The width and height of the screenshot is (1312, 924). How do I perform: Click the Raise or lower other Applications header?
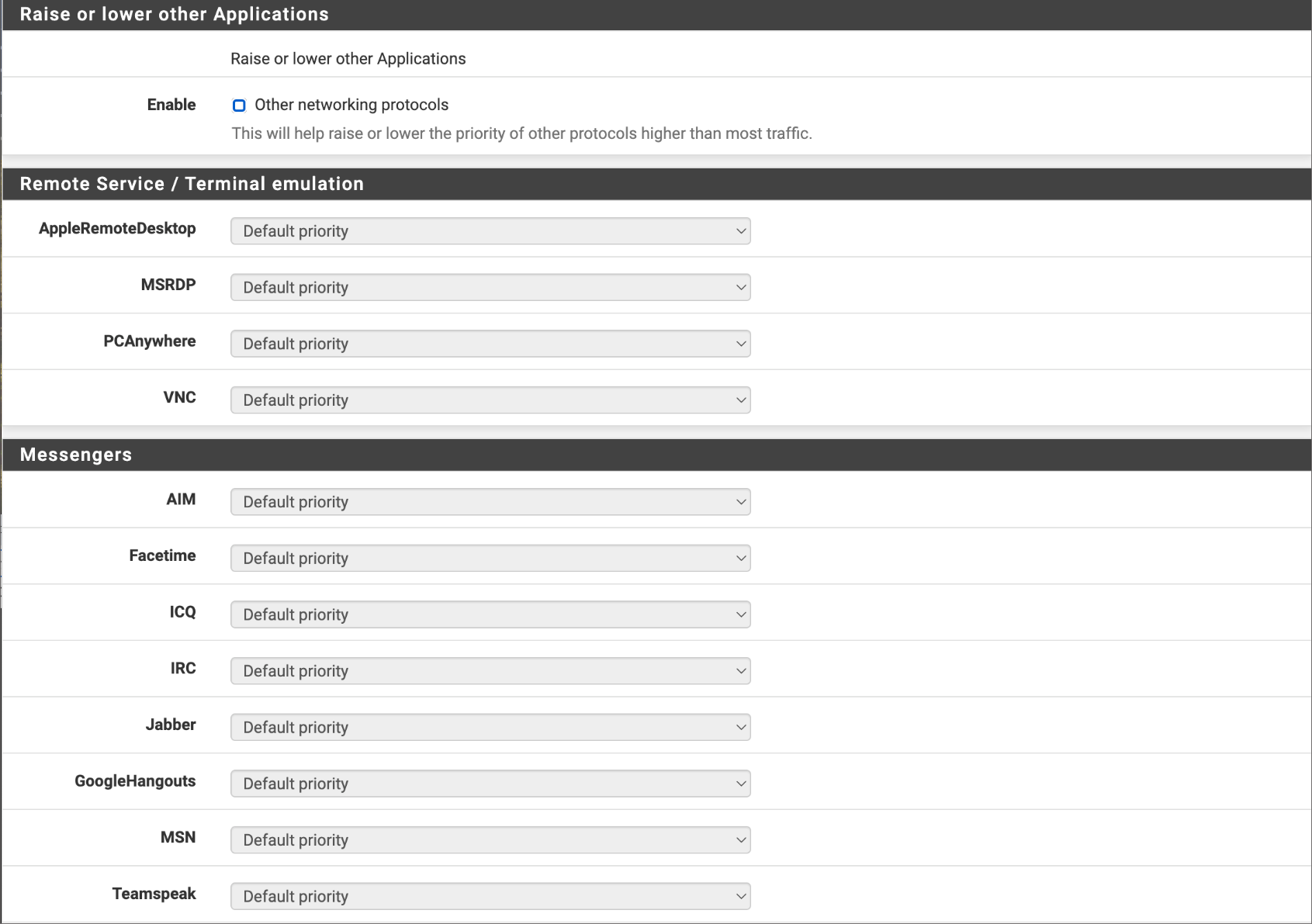coord(174,15)
